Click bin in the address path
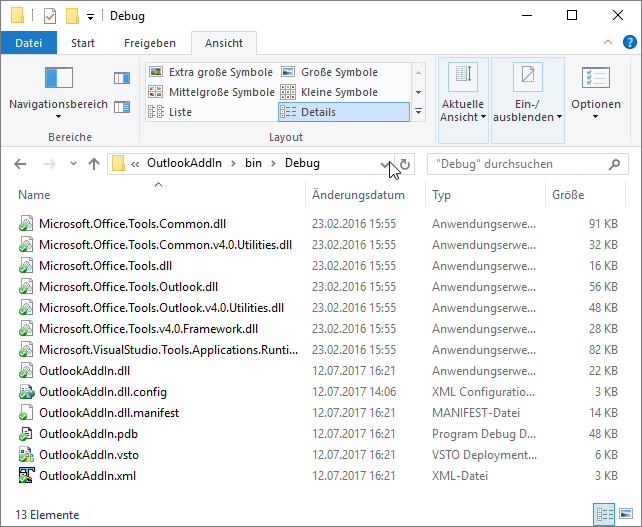The width and height of the screenshot is (642, 527). [x=253, y=163]
